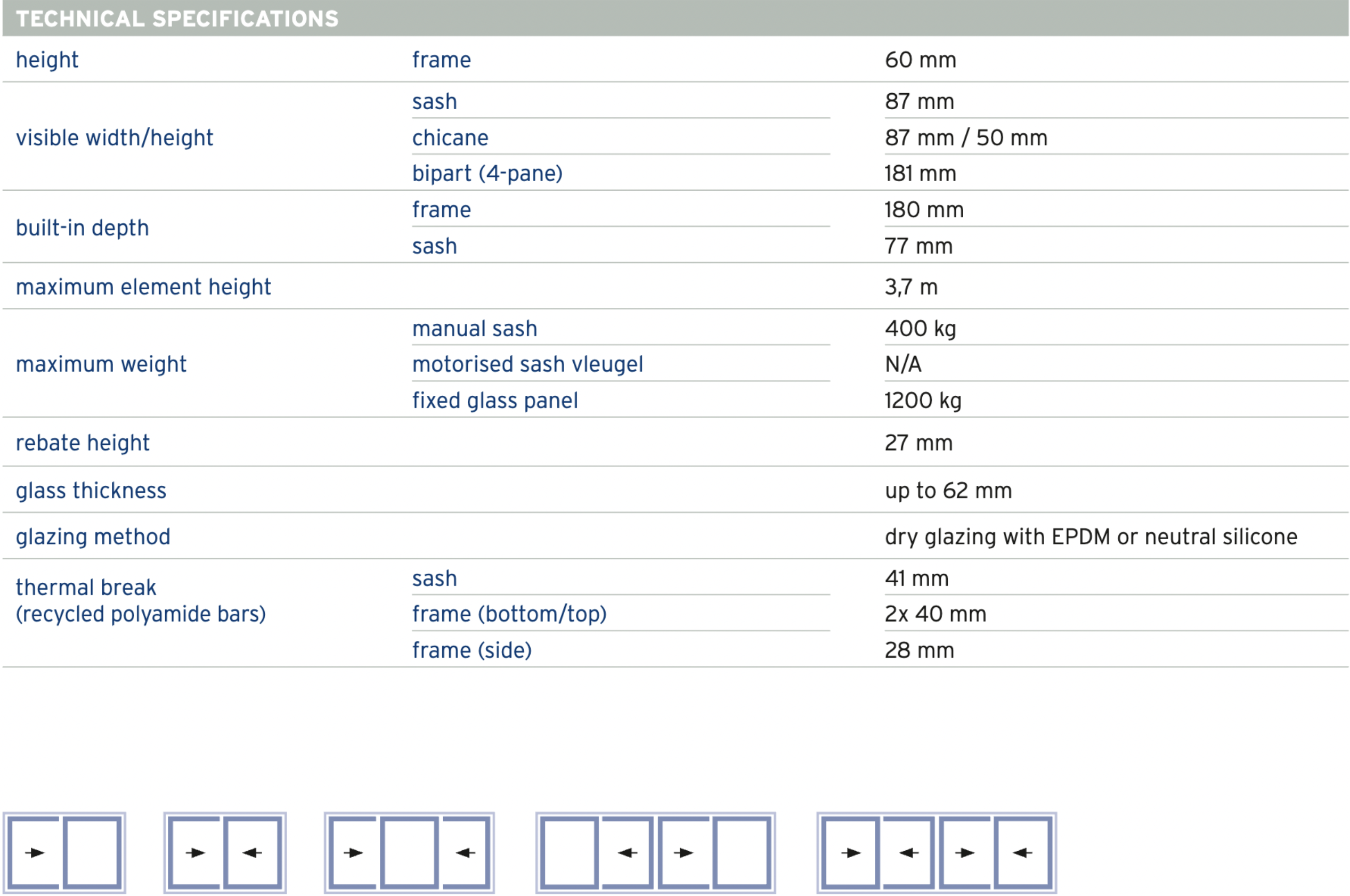
Task: Click the 'manual sash' label
Action: pyautogui.click(x=475, y=329)
